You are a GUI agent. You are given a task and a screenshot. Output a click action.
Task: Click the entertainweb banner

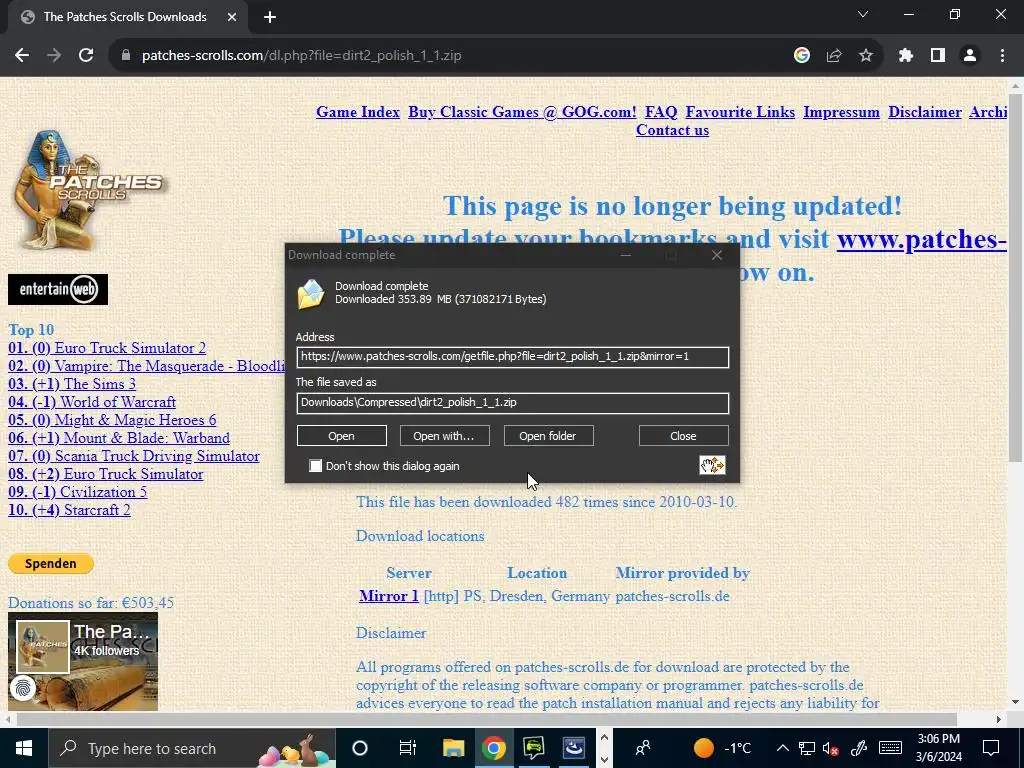coord(58,289)
